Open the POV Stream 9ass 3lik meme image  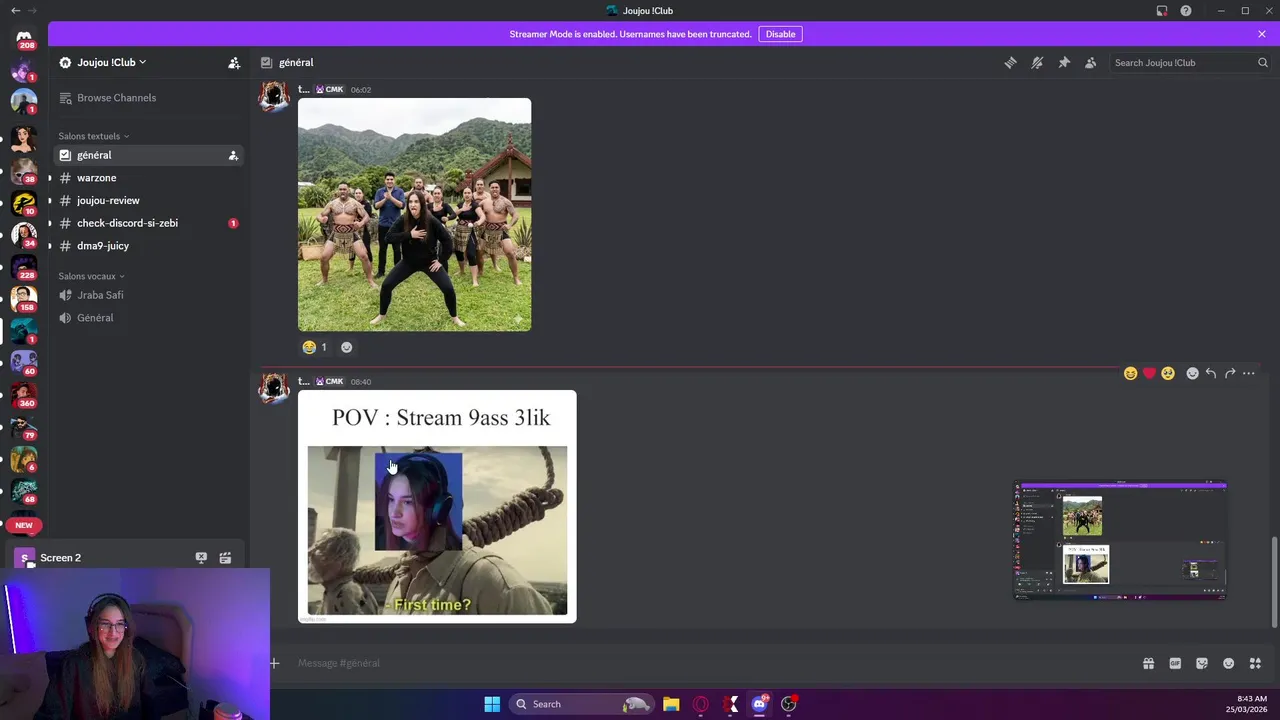437,506
